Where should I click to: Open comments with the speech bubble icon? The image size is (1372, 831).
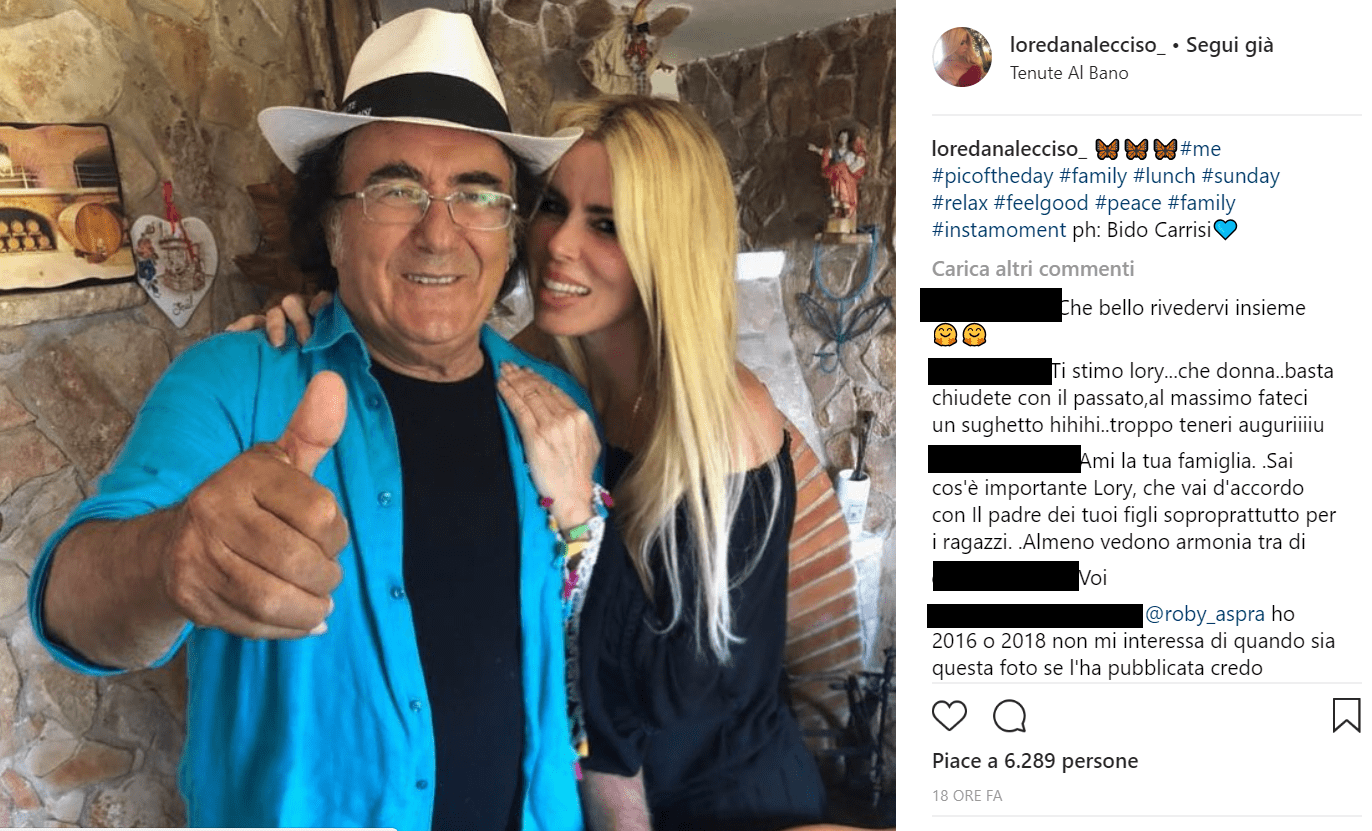click(x=1009, y=715)
